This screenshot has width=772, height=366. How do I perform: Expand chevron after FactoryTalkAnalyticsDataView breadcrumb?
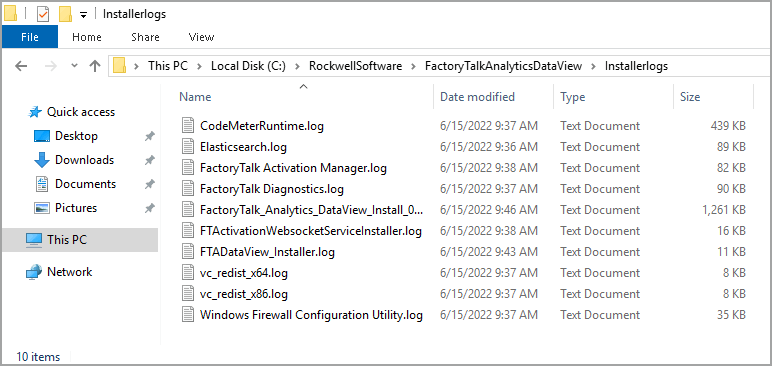593,66
